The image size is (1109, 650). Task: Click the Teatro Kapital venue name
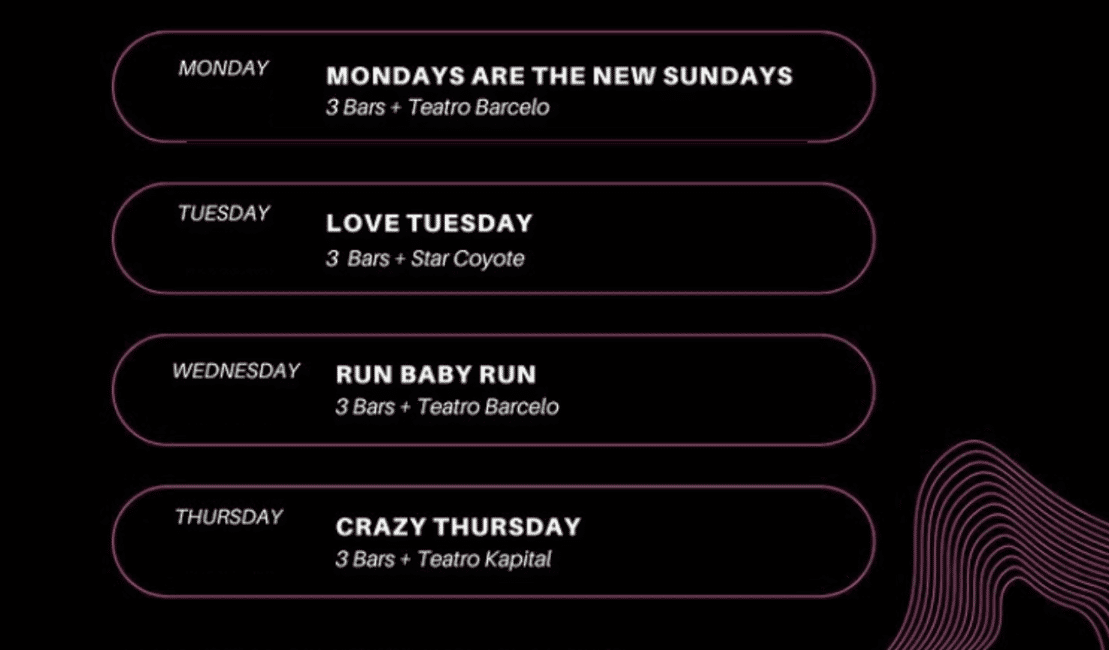point(484,560)
